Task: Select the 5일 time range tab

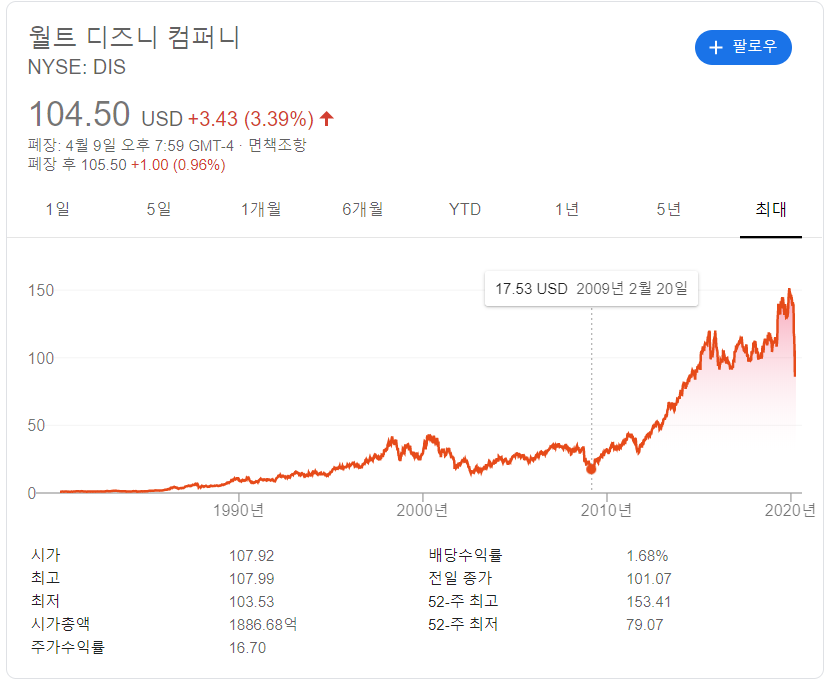Action: coord(159,210)
